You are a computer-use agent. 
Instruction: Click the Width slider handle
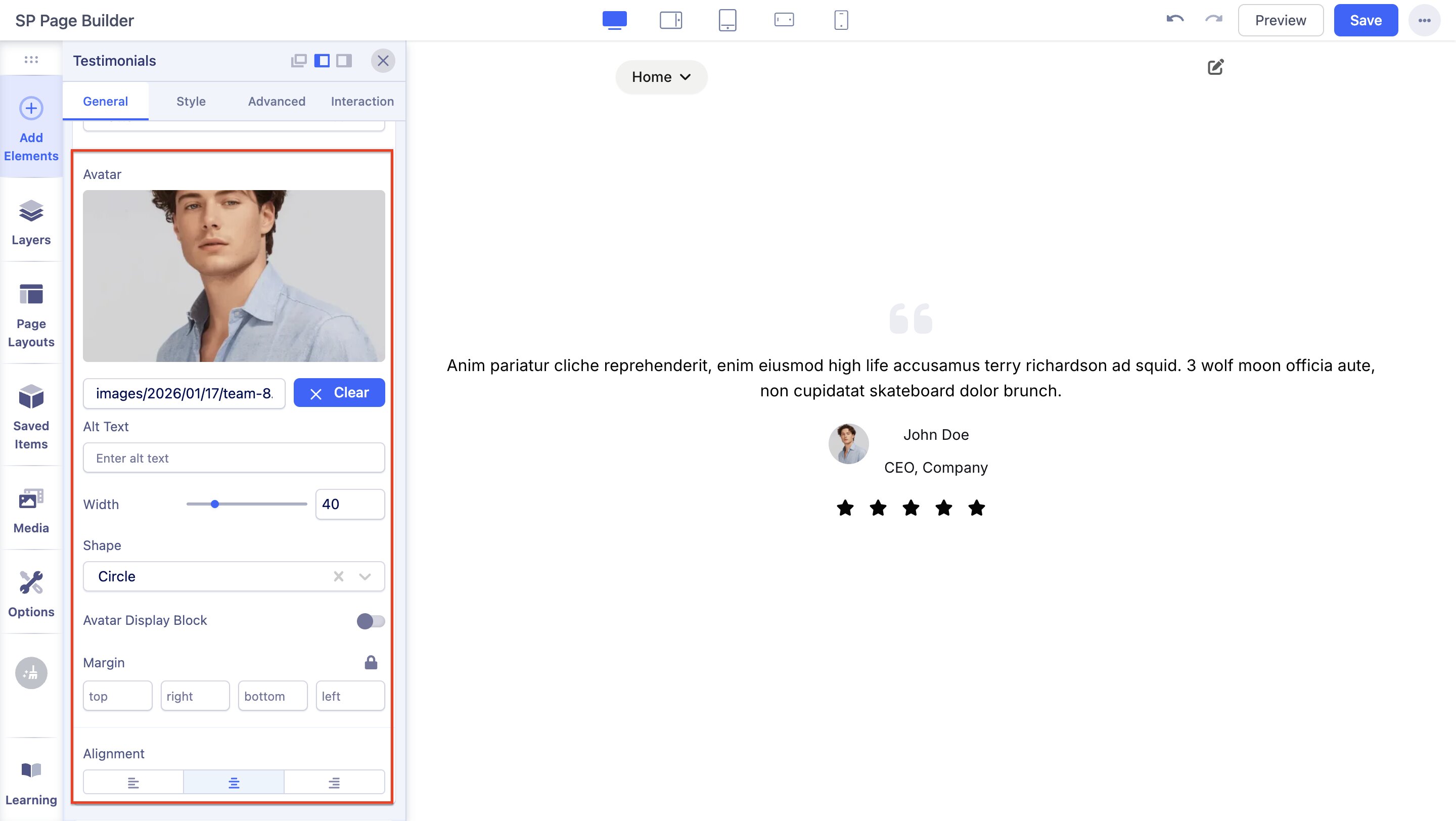[215, 504]
